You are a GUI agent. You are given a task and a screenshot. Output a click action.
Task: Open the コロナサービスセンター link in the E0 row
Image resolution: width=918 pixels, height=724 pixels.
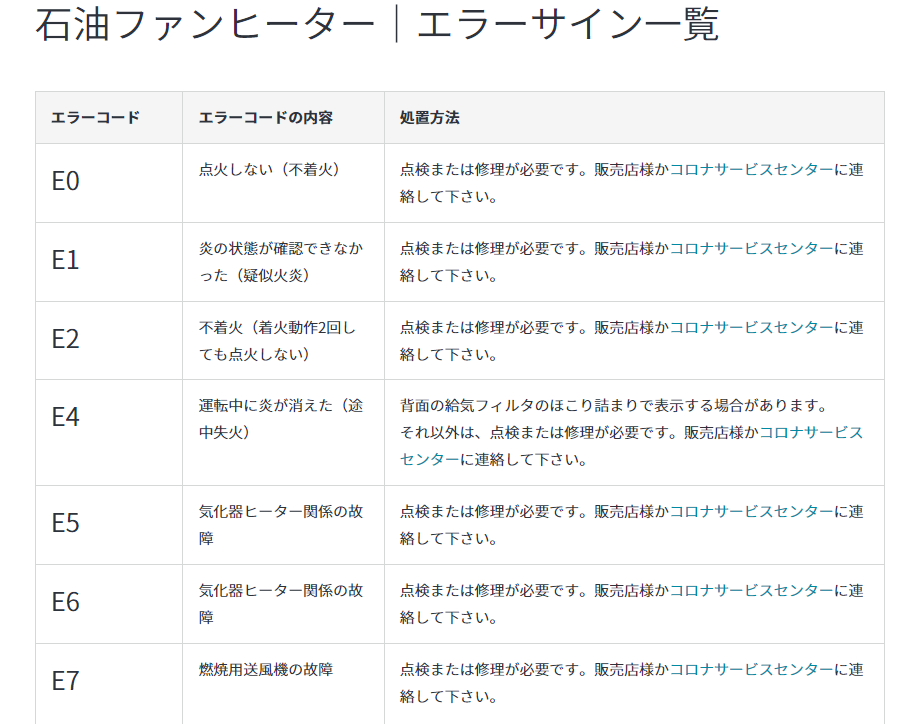click(750, 170)
